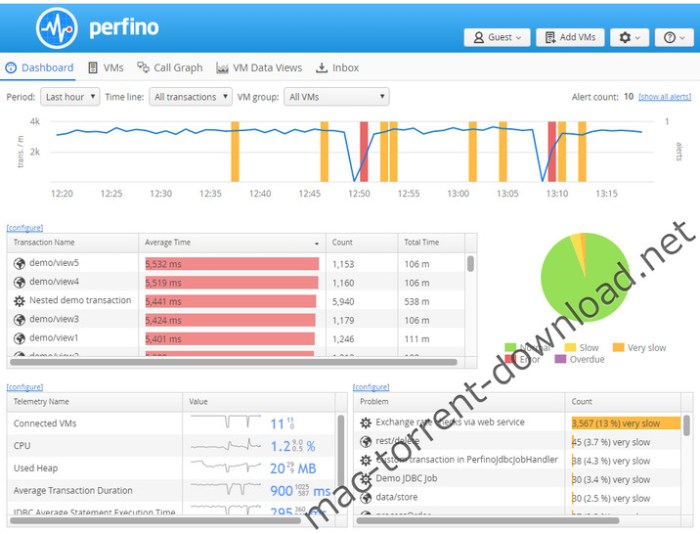Click the Slow legend yellow swatch
This screenshot has width=700, height=534.
pos(570,347)
